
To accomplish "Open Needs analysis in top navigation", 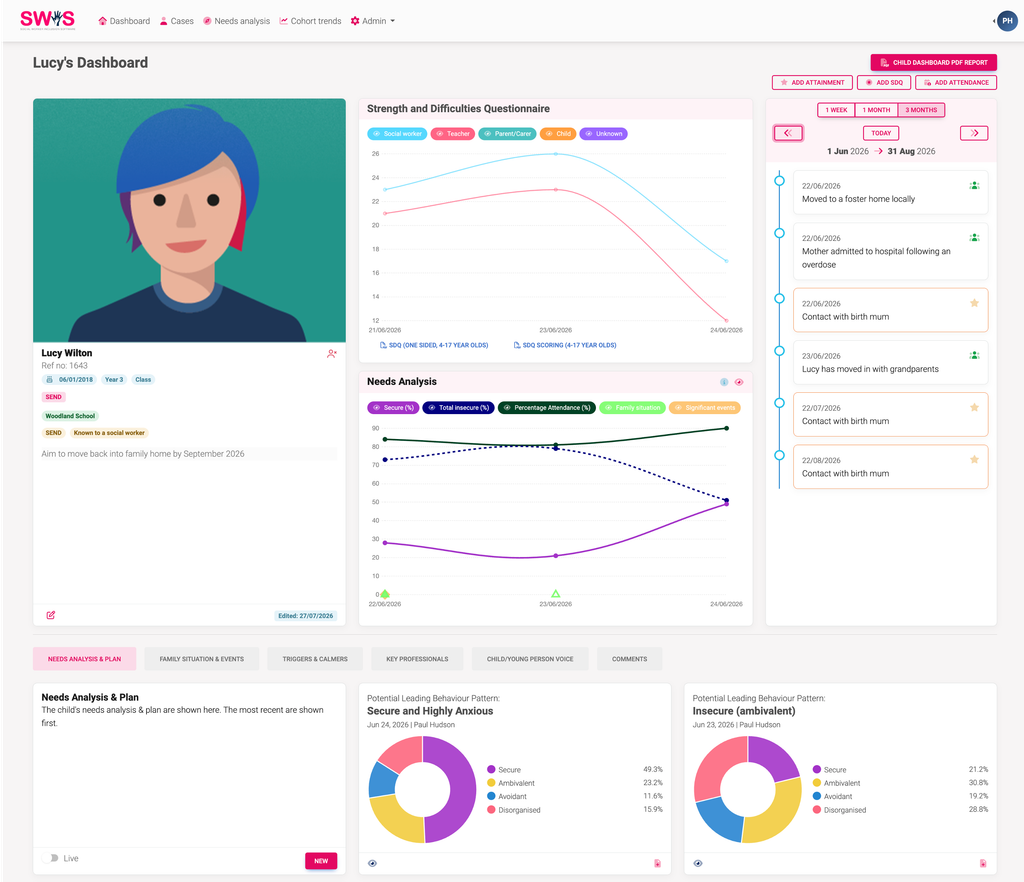I will (x=236, y=21).
